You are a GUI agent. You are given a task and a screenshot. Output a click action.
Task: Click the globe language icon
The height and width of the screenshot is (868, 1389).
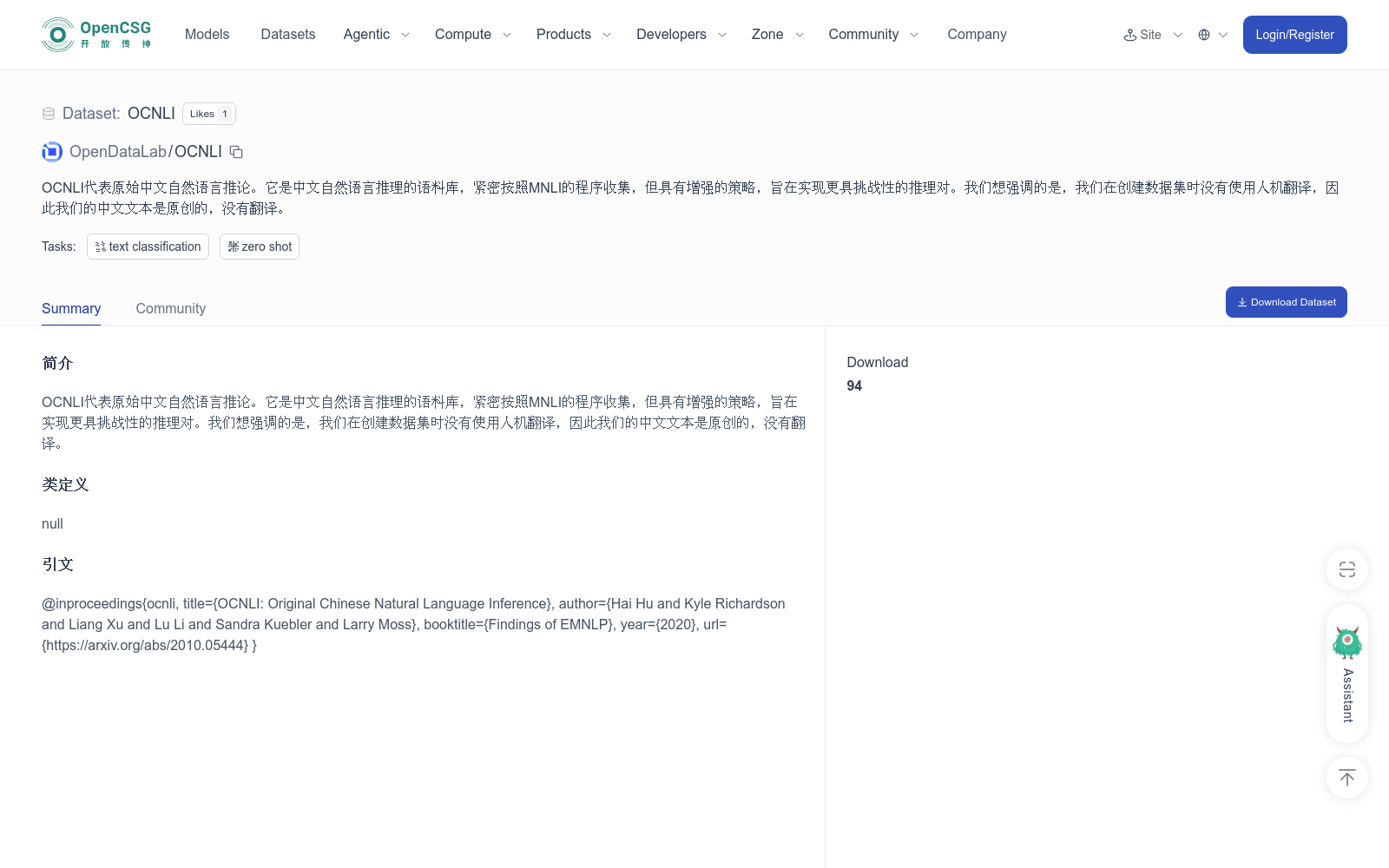[x=1204, y=35]
